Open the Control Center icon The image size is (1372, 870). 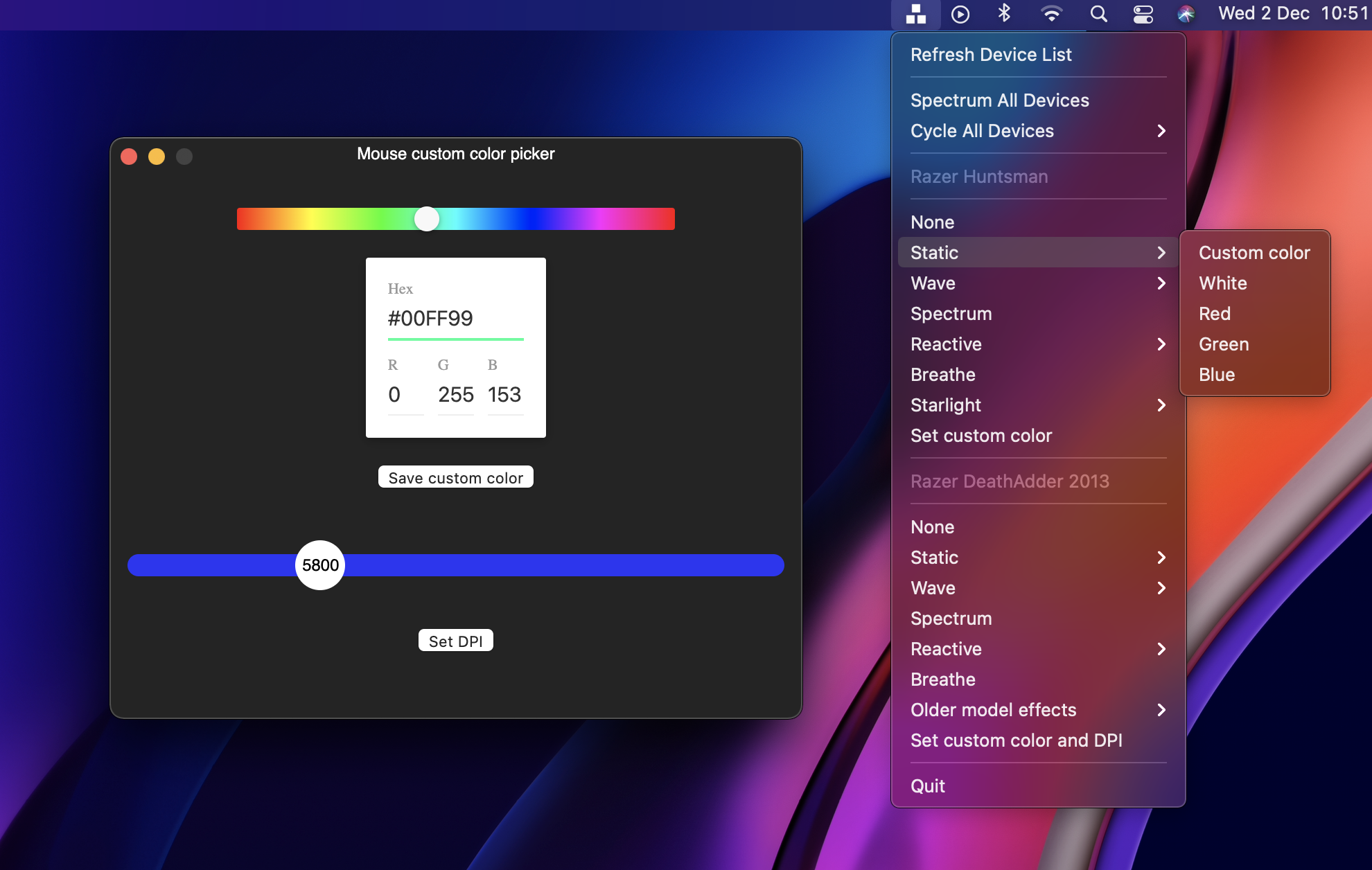[x=1143, y=14]
